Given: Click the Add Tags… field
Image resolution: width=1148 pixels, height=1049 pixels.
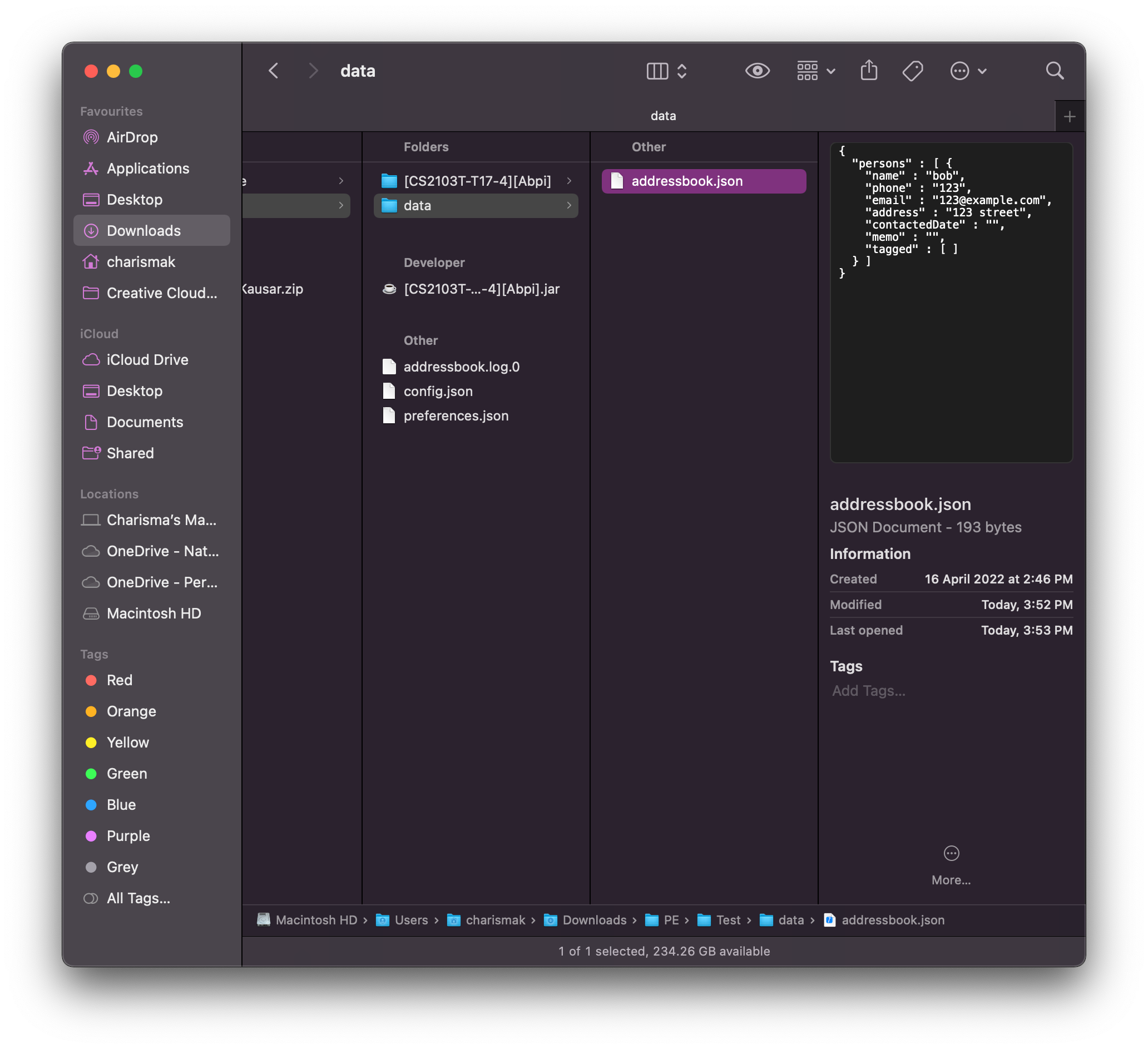Looking at the screenshot, I should 868,691.
